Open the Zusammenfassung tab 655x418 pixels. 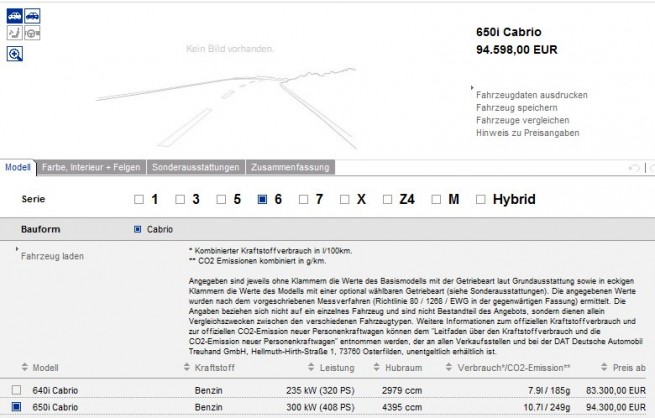click(290, 167)
